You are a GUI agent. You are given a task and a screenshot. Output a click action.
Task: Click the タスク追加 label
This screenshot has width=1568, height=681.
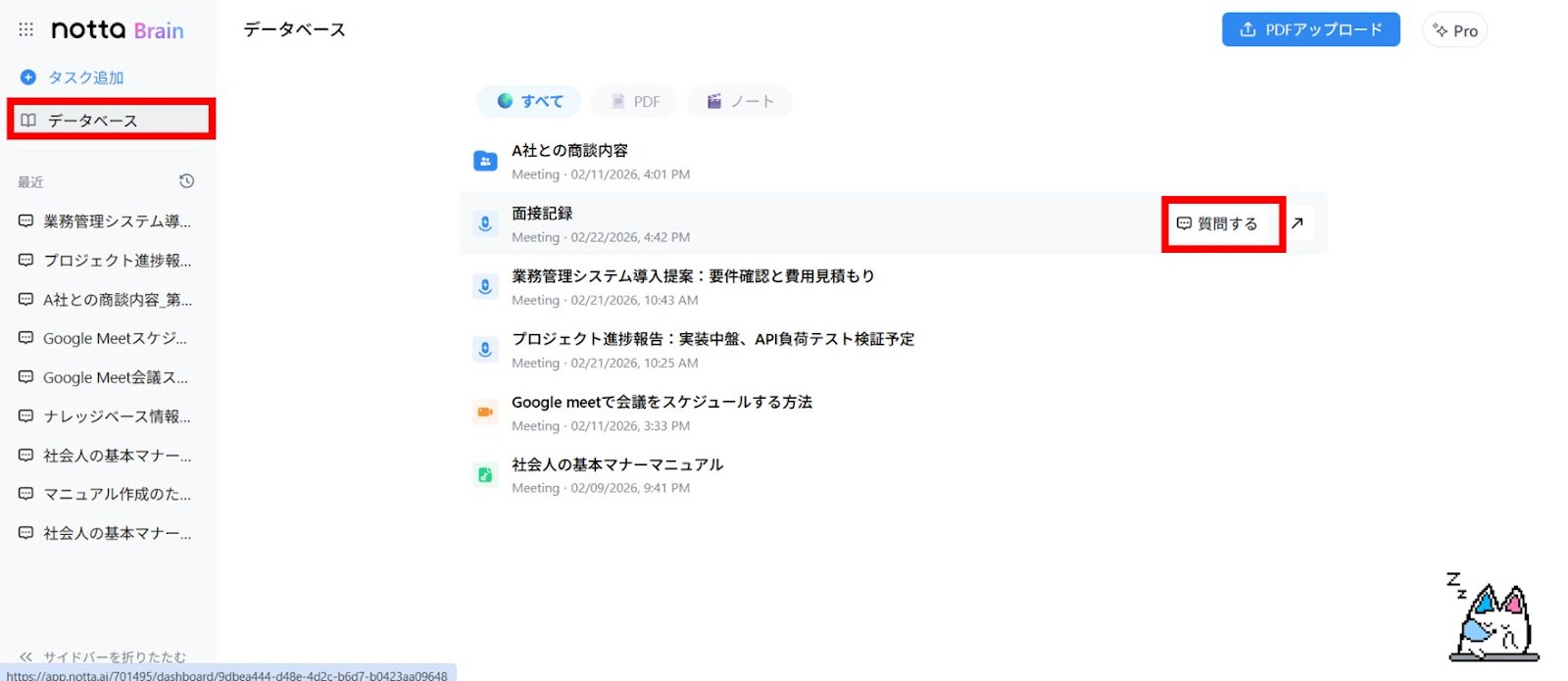pos(86,77)
